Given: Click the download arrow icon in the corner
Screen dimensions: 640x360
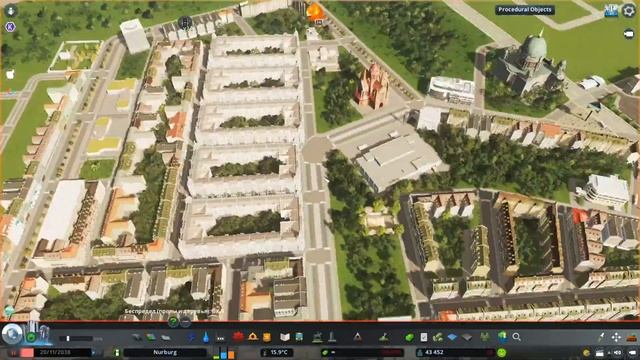Looking at the screenshot, I should (x=10, y=11).
